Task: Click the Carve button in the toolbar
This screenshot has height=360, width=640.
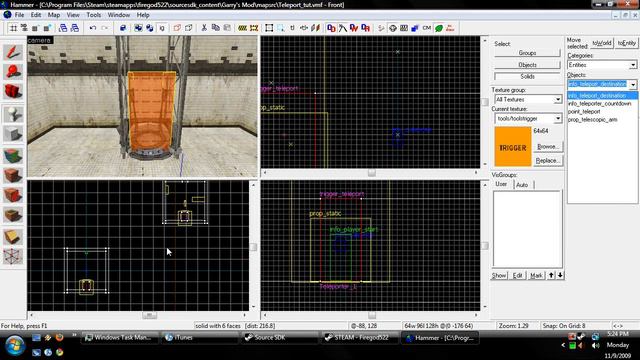Action: (123, 28)
